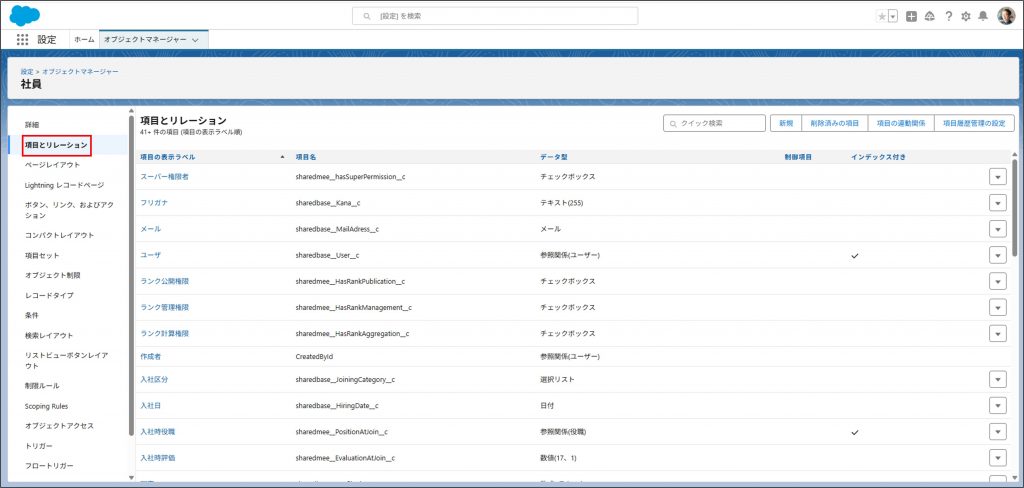Expand the オブジェクトマネージャー tab chevron

(x=195, y=39)
